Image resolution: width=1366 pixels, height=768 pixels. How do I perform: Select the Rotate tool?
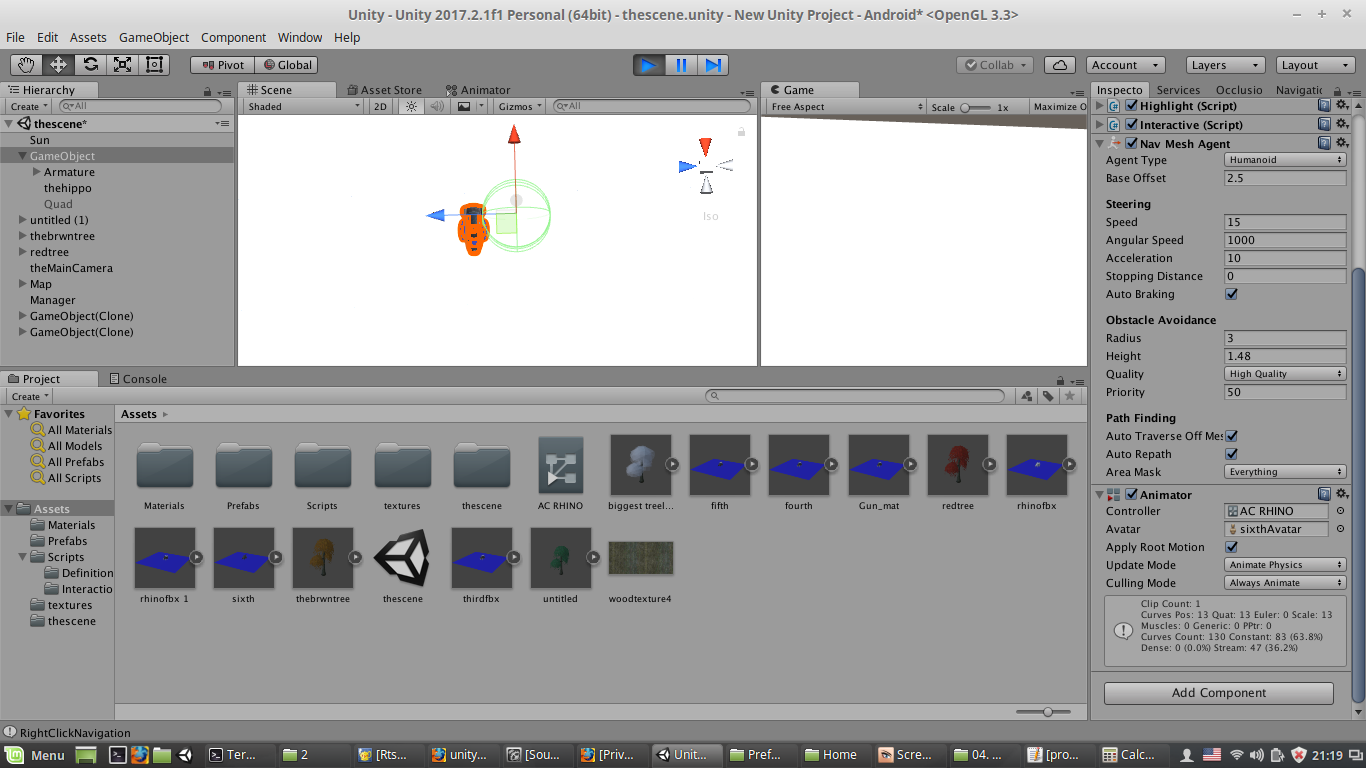(90, 65)
